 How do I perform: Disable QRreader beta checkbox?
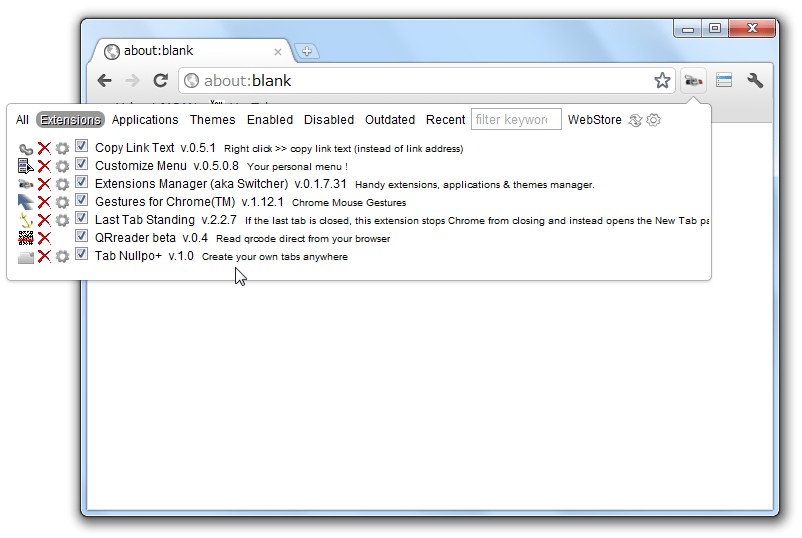pyautogui.click(x=81, y=236)
